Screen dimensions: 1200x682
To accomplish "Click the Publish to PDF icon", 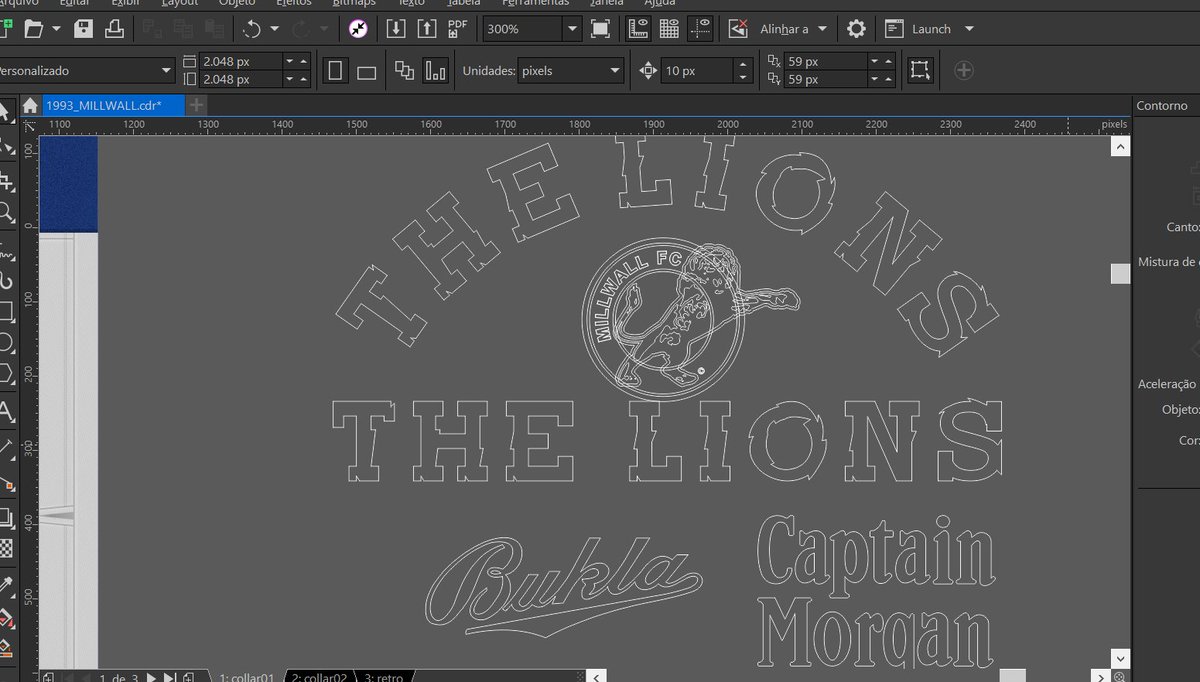I will (x=458, y=29).
